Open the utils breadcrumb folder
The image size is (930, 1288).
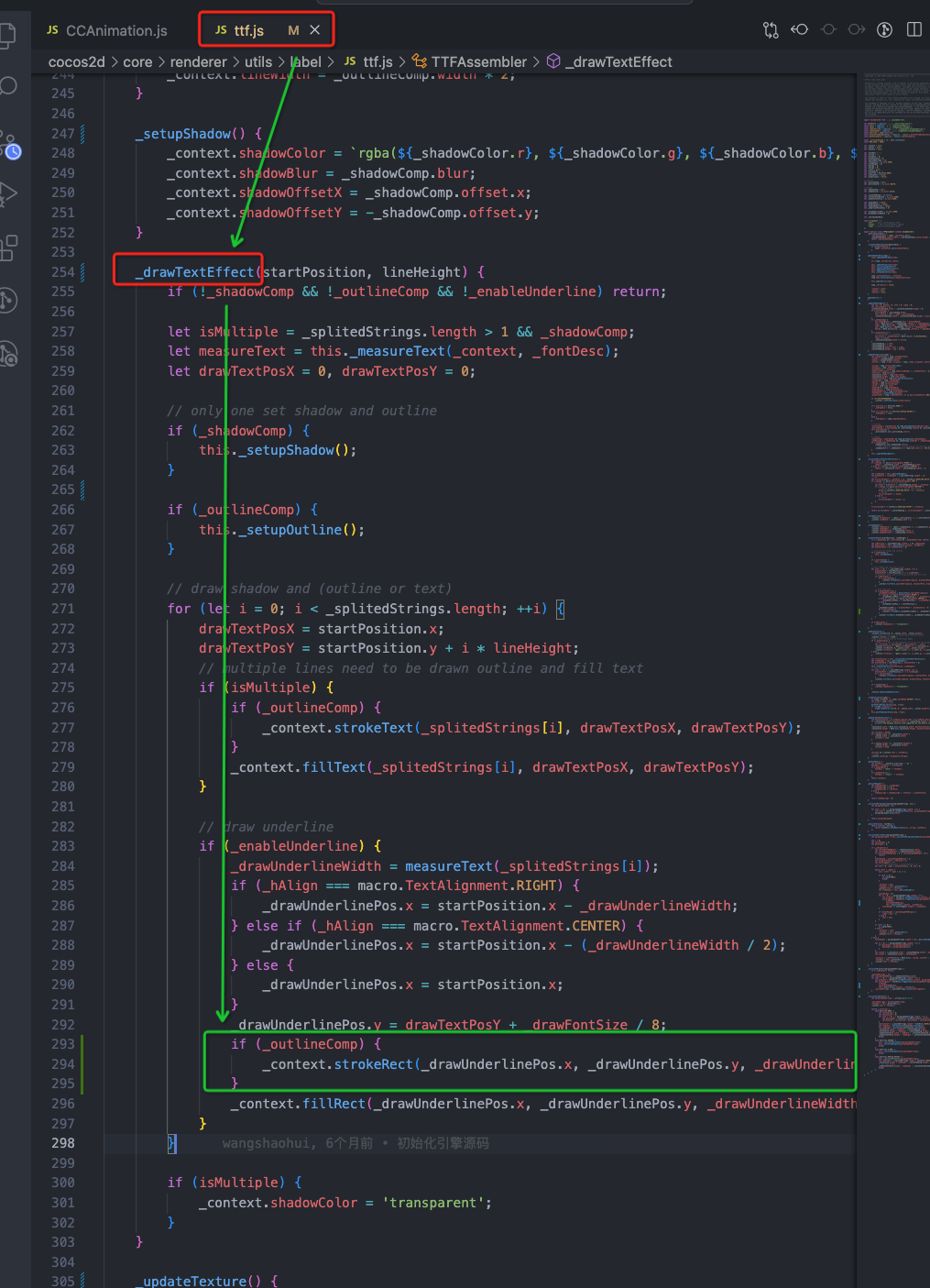pyautogui.click(x=258, y=61)
